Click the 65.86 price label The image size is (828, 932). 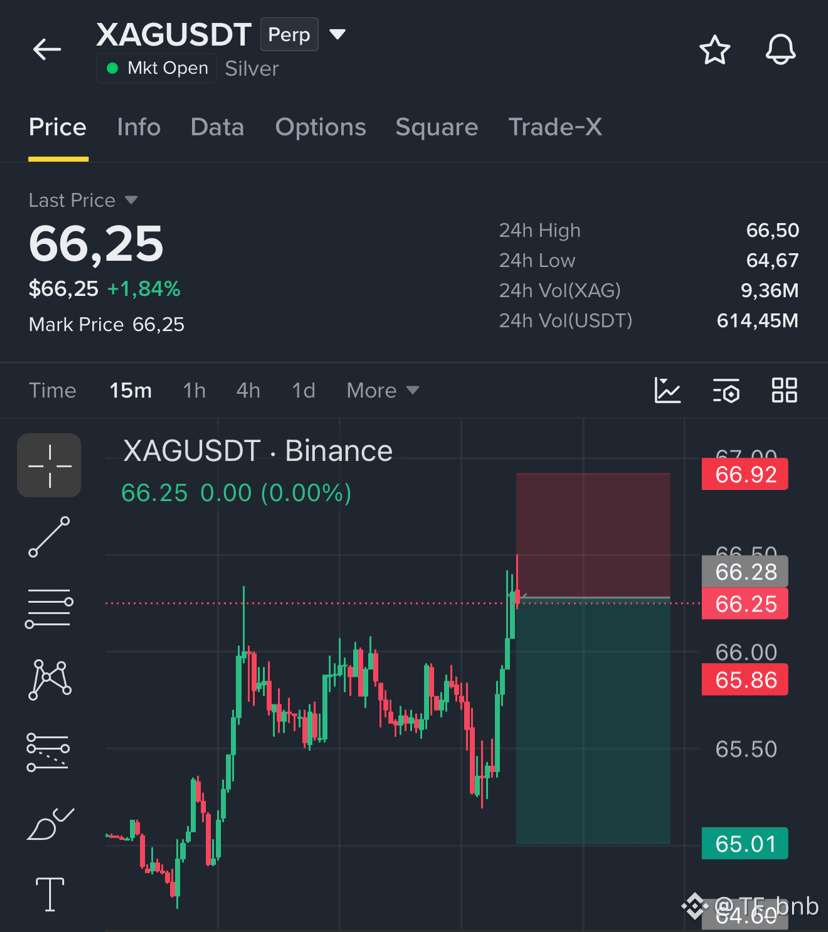pyautogui.click(x=745, y=679)
